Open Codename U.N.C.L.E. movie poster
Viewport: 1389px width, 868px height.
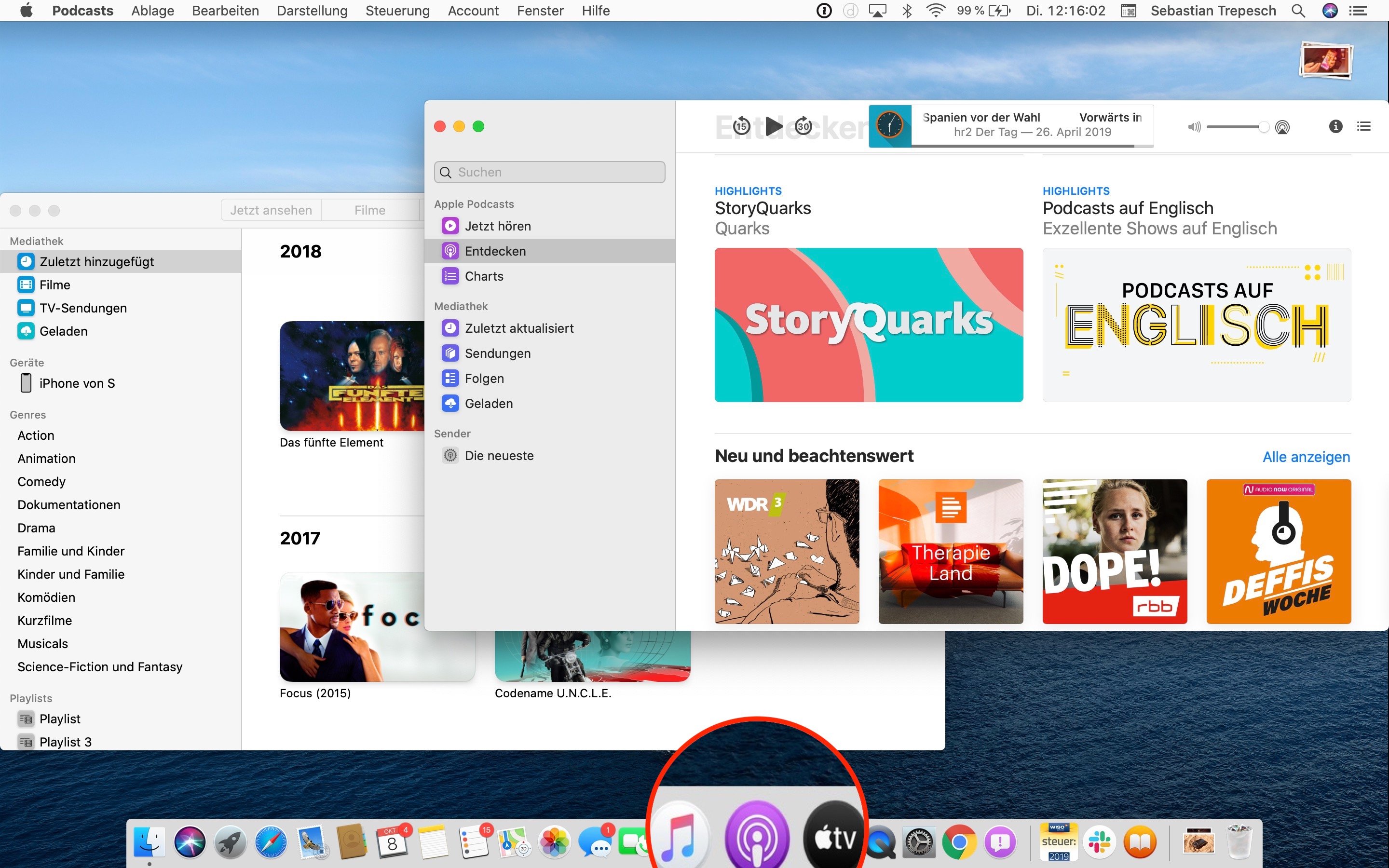point(592,656)
